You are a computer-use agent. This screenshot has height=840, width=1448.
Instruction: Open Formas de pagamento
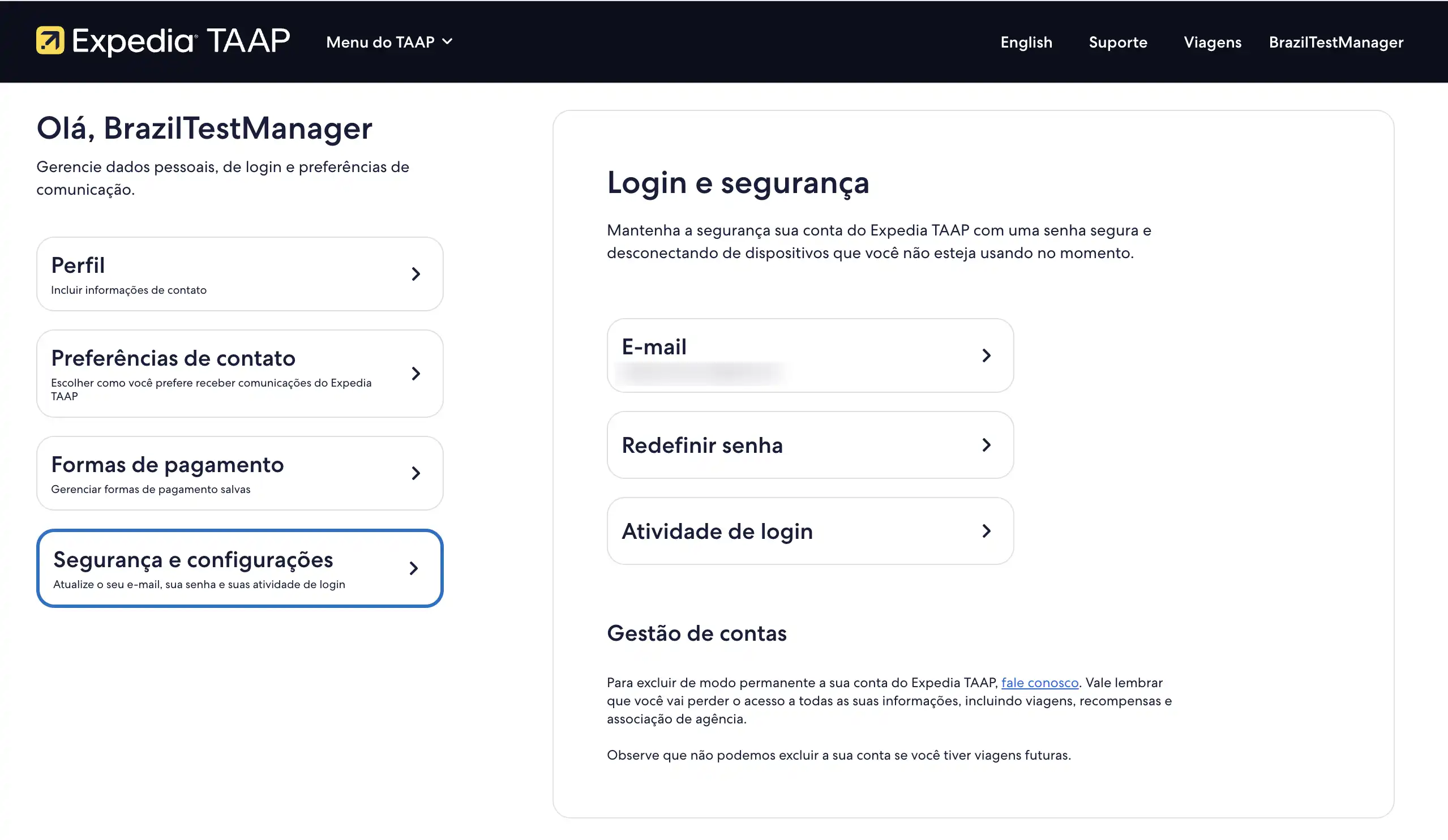pos(239,473)
